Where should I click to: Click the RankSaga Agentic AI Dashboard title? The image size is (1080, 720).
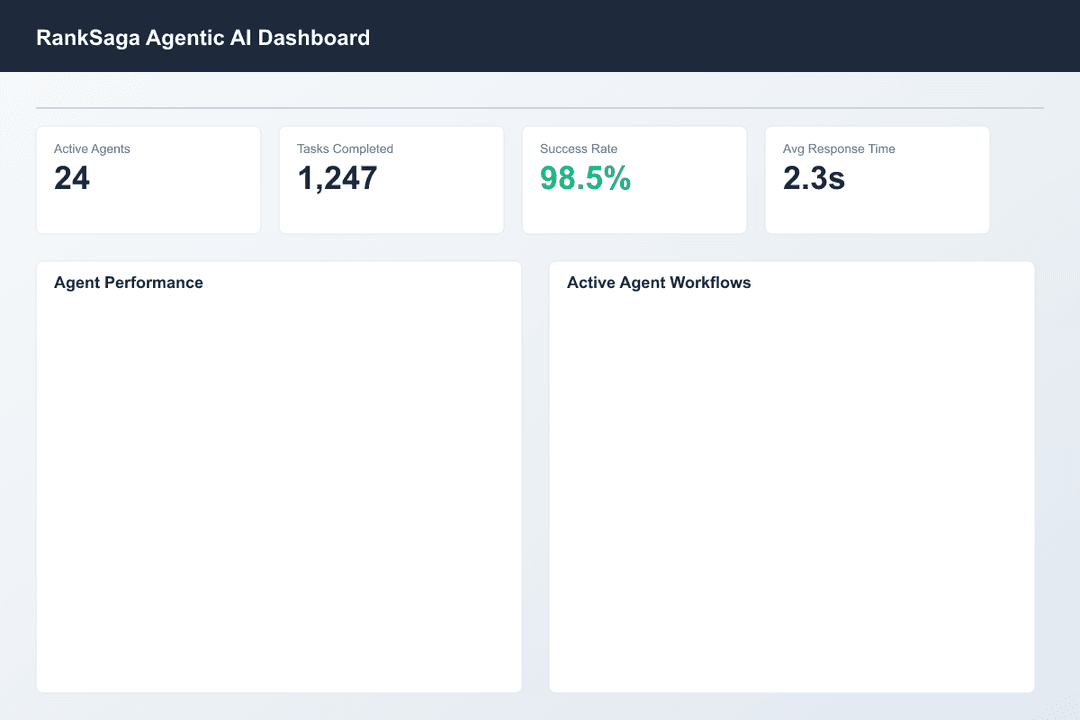tap(203, 38)
